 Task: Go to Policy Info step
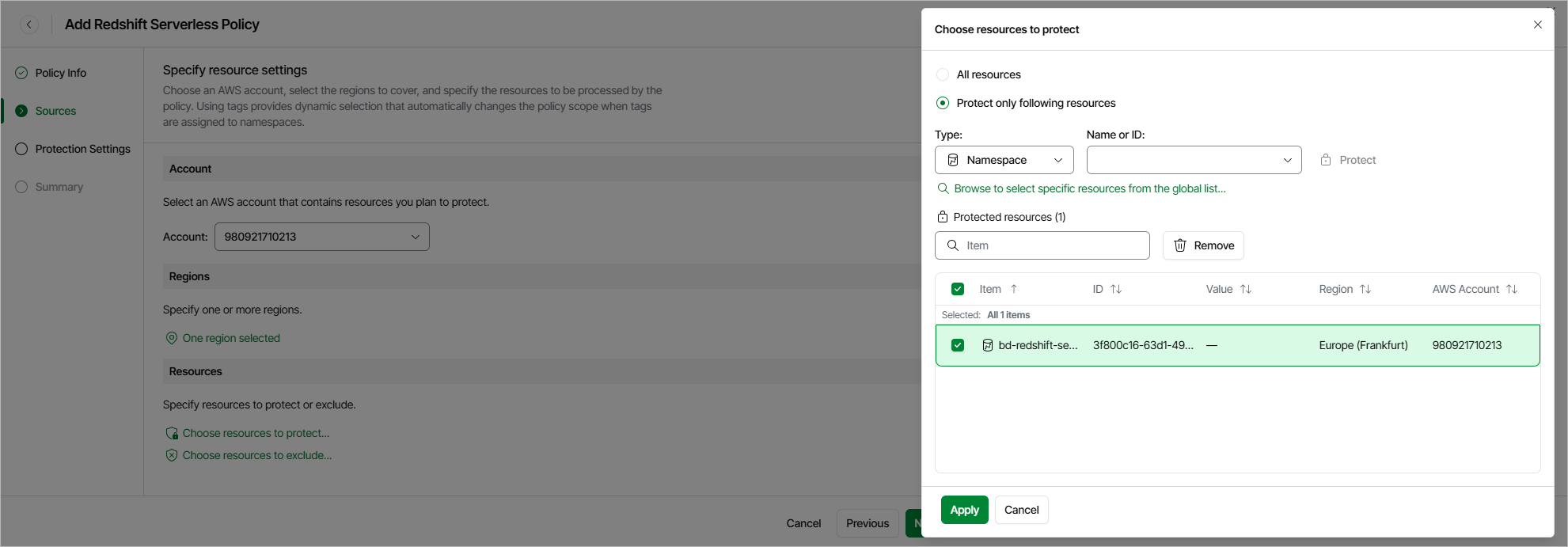click(x=61, y=73)
